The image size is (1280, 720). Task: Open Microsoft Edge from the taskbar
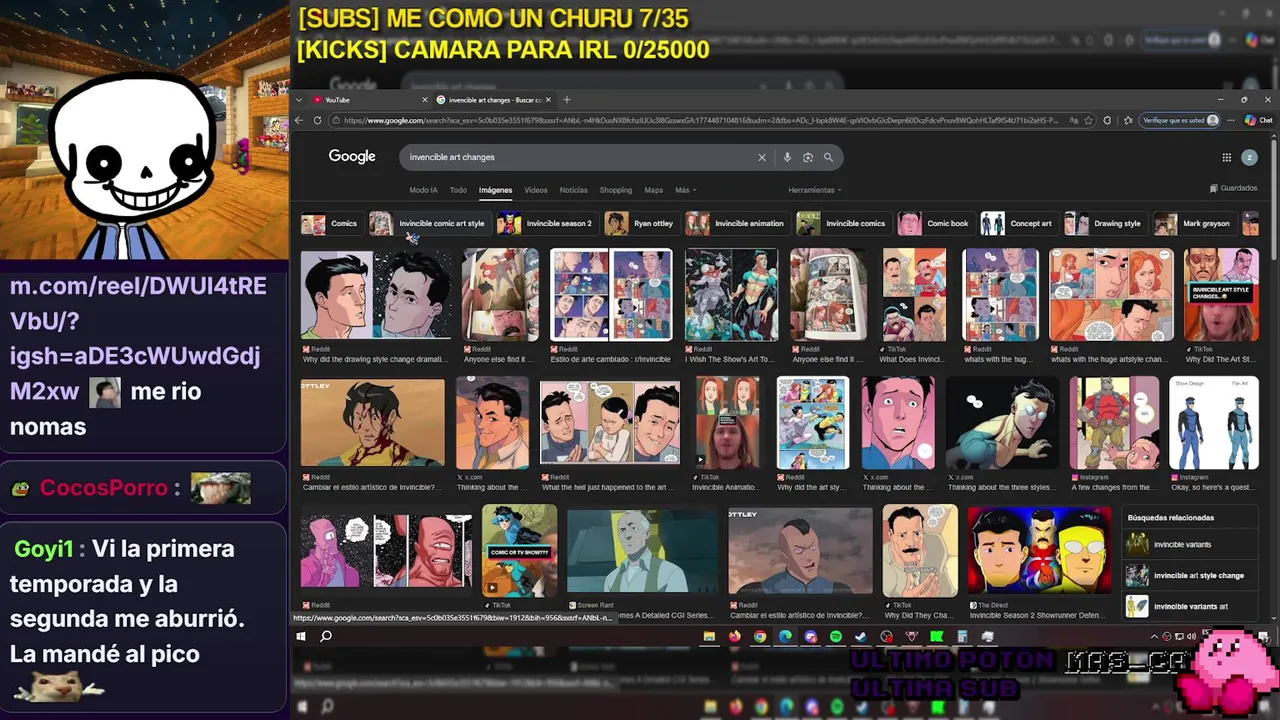(785, 636)
